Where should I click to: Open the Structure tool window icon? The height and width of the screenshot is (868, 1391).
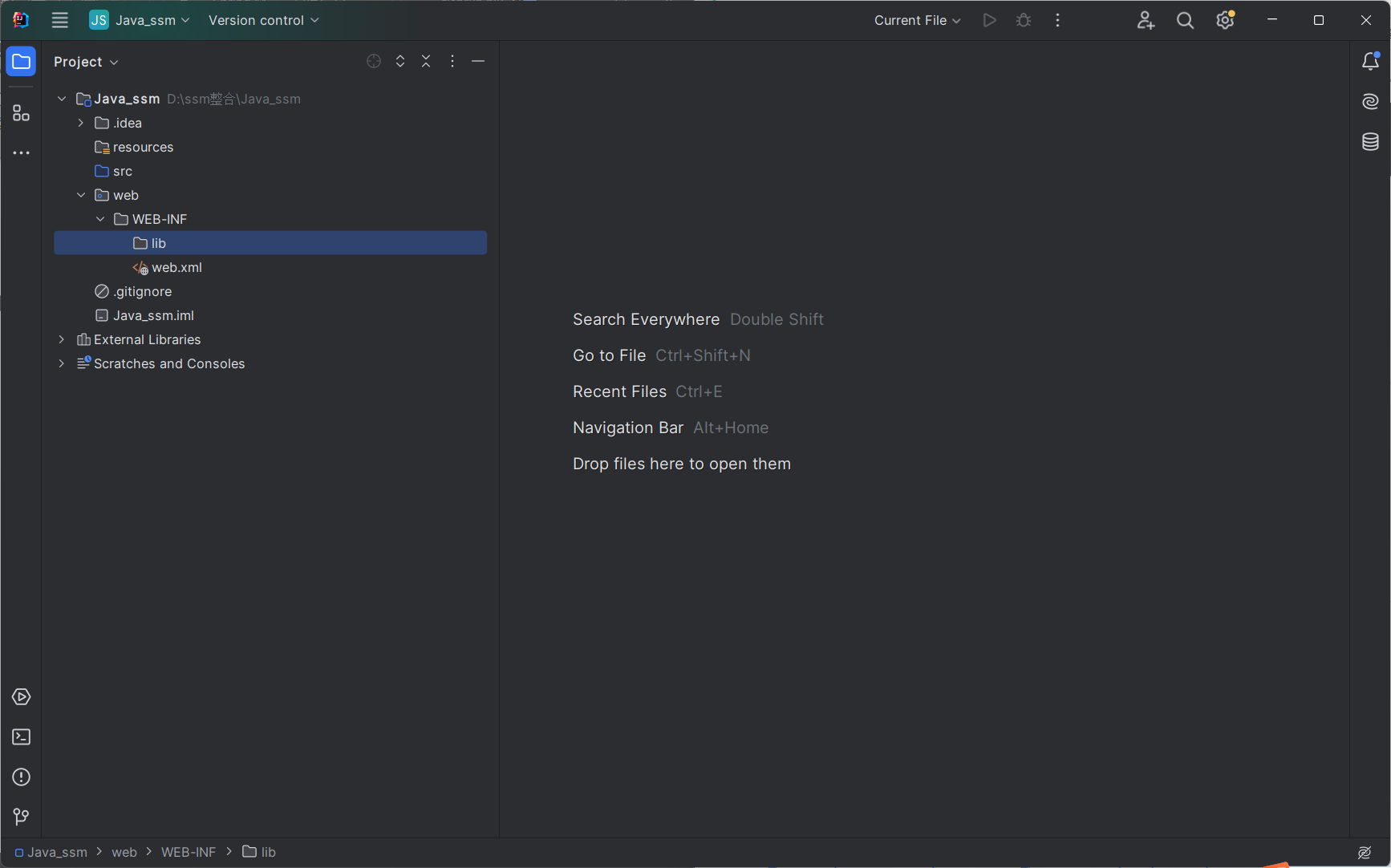(x=21, y=113)
